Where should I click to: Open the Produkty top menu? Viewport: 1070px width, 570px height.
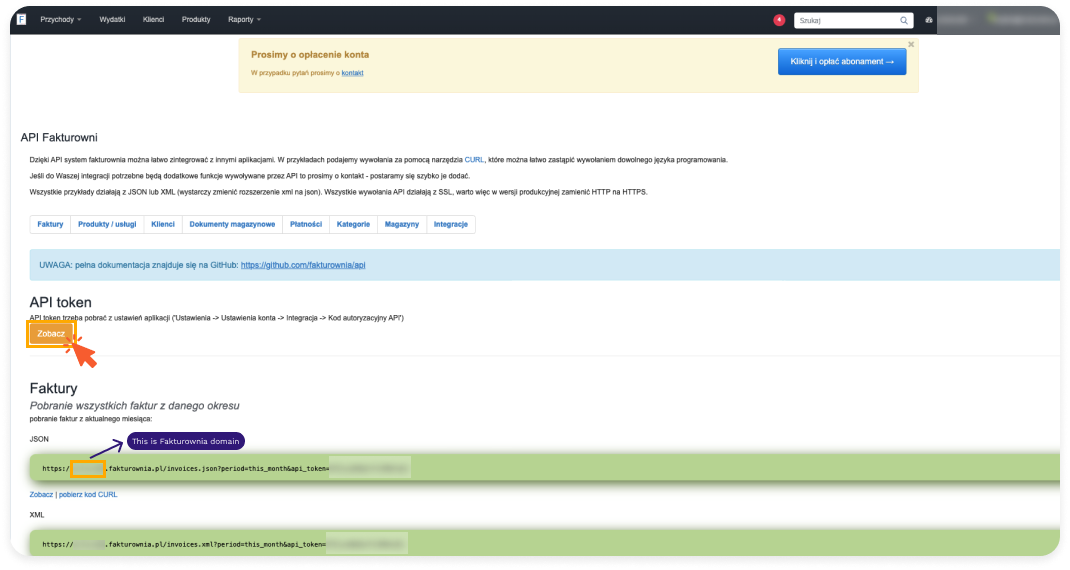tap(196, 19)
